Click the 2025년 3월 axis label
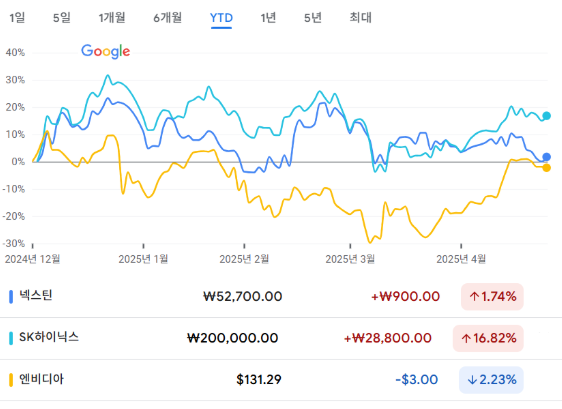The image size is (562, 409). [350, 259]
